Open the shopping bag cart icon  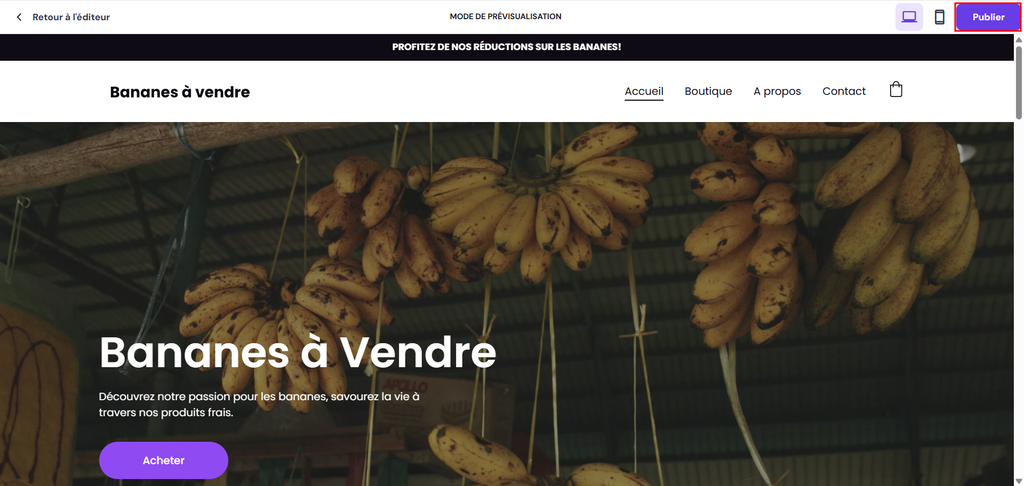click(896, 89)
